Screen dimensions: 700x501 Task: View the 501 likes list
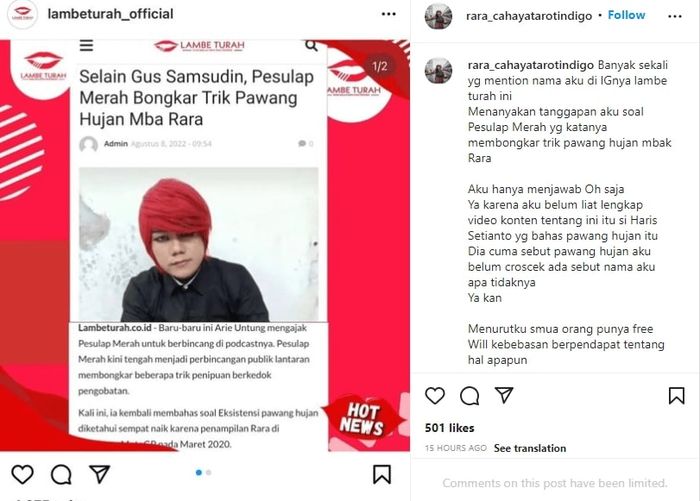(449, 428)
